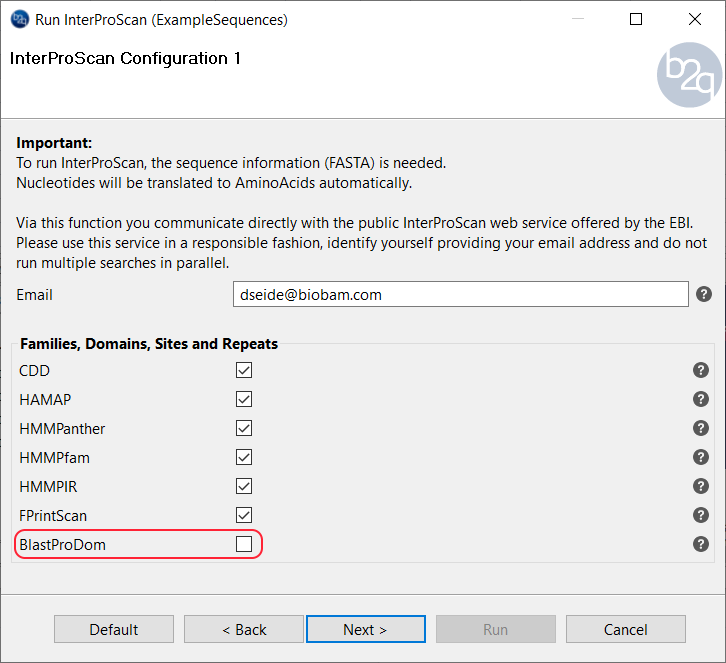Screen dimensions: 726x663
Task: Open the HMMPfam help icon
Action: [x=701, y=457]
